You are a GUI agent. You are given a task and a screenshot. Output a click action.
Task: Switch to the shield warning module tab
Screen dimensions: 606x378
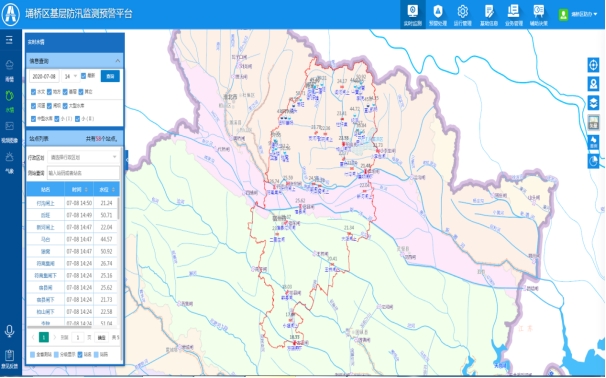click(x=437, y=15)
